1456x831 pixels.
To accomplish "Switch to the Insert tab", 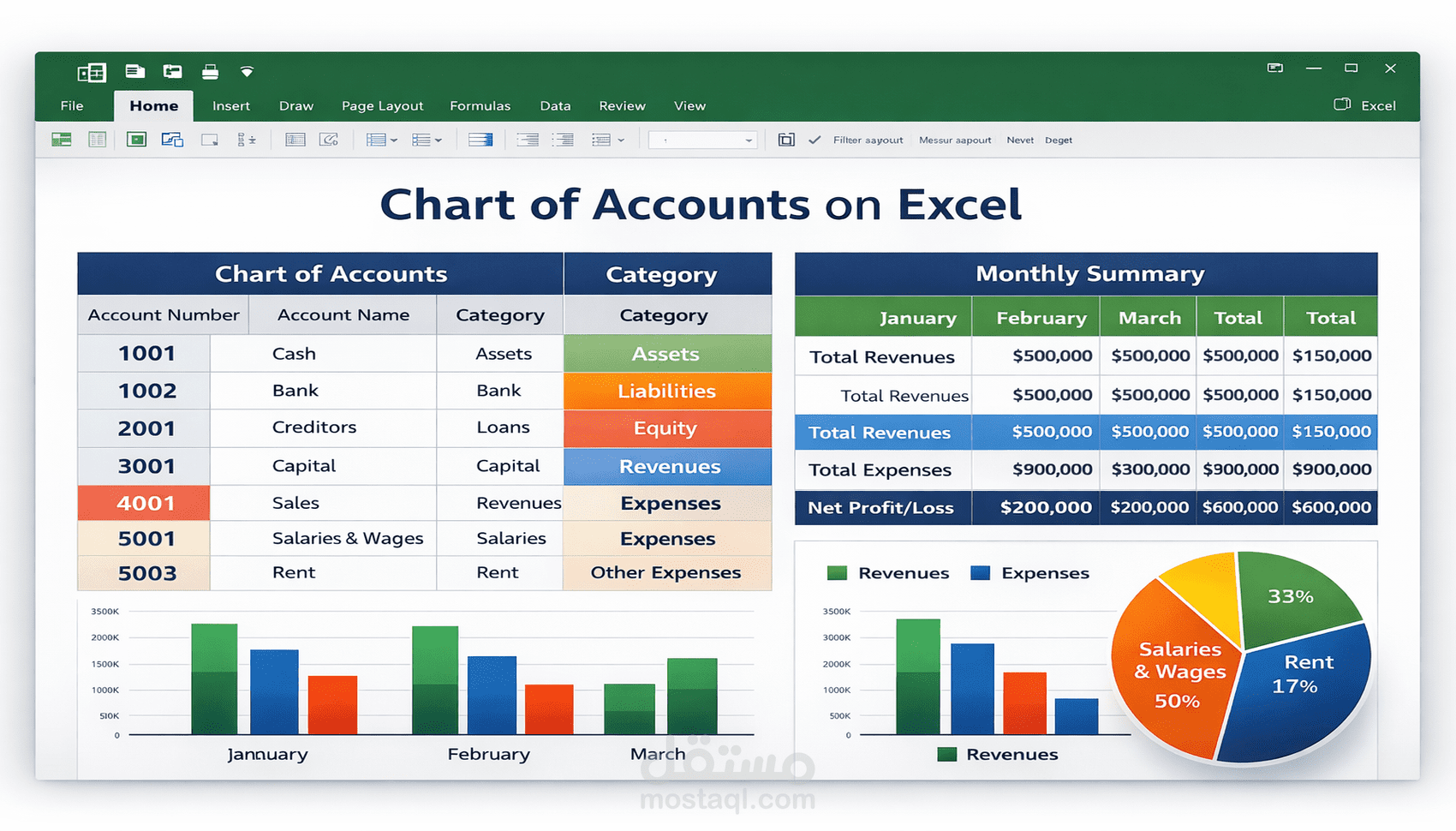I will 231,105.
